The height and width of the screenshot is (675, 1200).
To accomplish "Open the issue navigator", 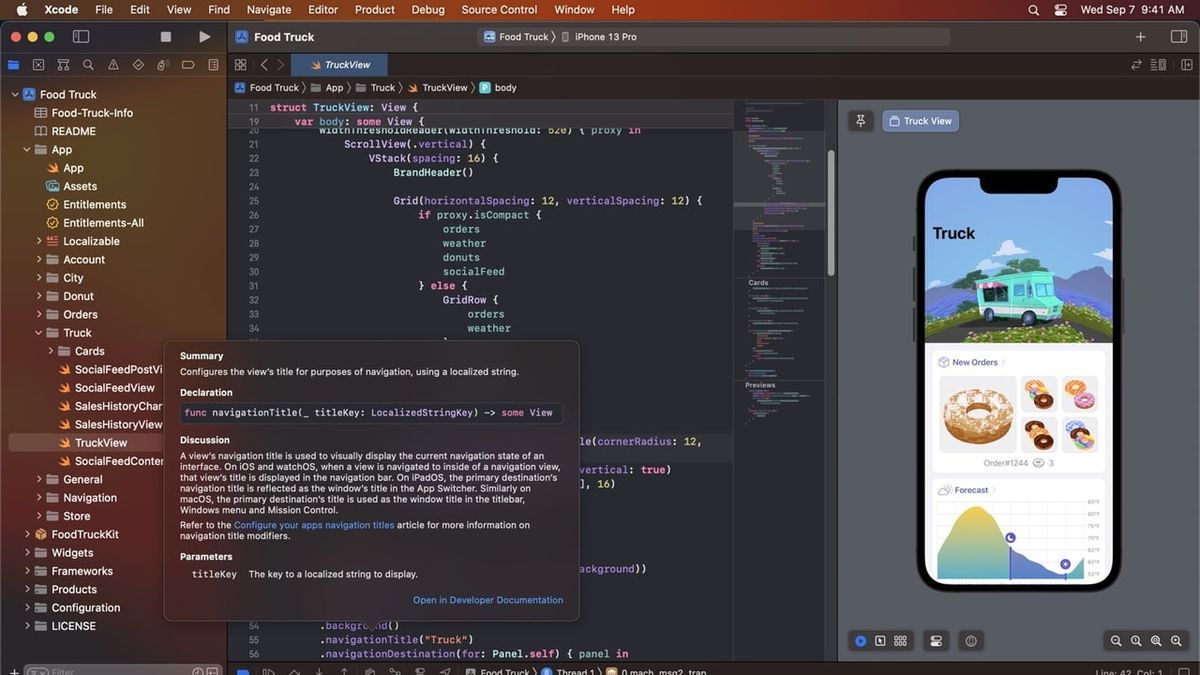I will tap(113, 64).
